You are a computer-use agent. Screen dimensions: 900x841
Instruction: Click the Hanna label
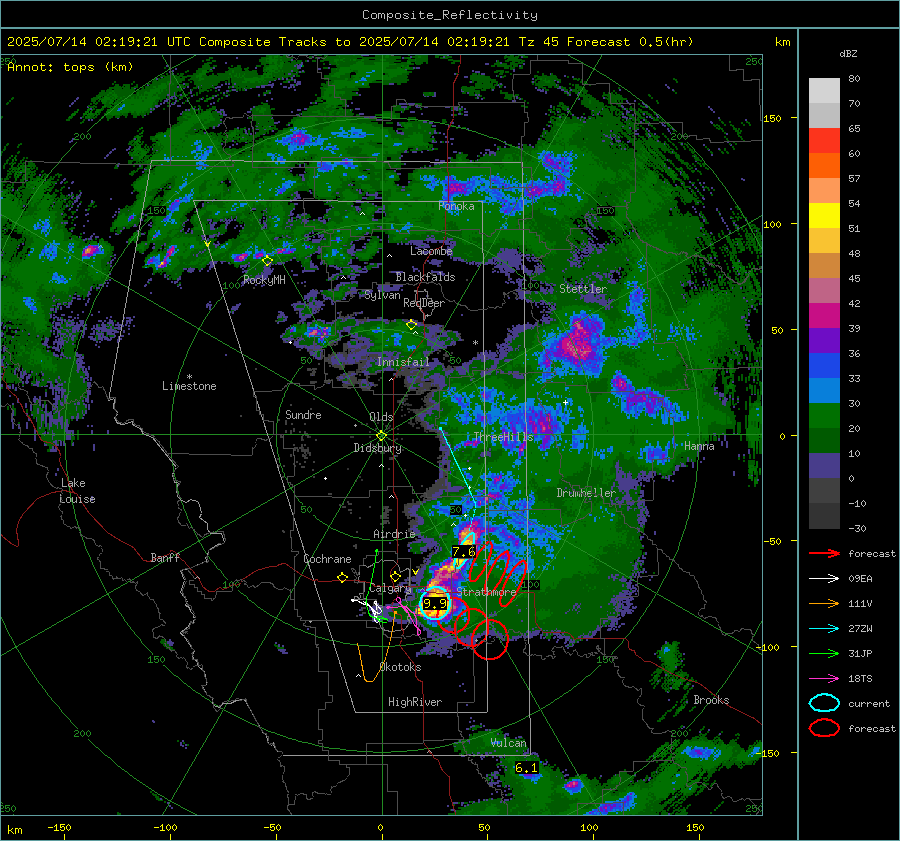coord(699,446)
